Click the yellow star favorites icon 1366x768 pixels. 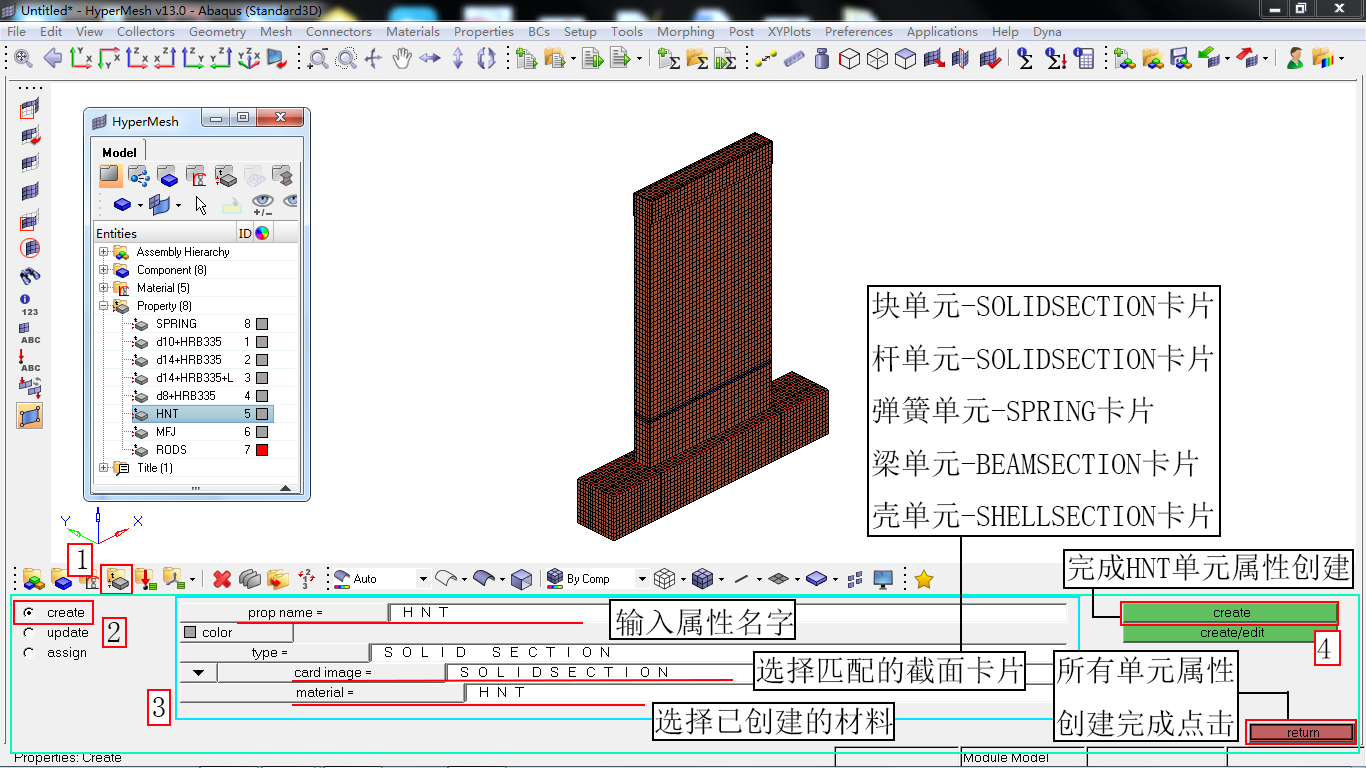pyautogui.click(x=924, y=578)
